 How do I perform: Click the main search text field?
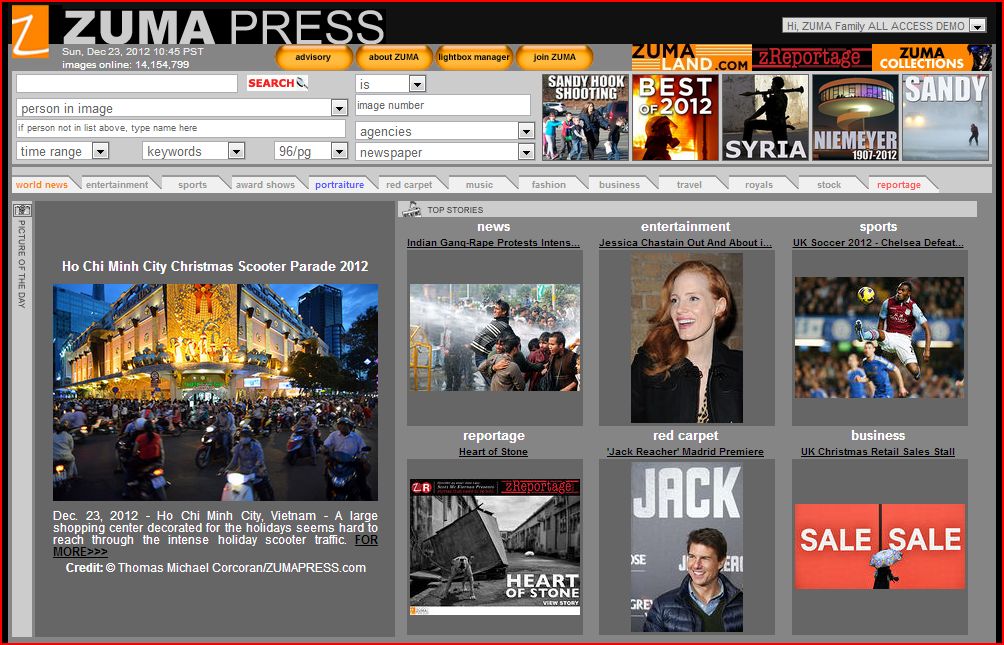pos(127,83)
